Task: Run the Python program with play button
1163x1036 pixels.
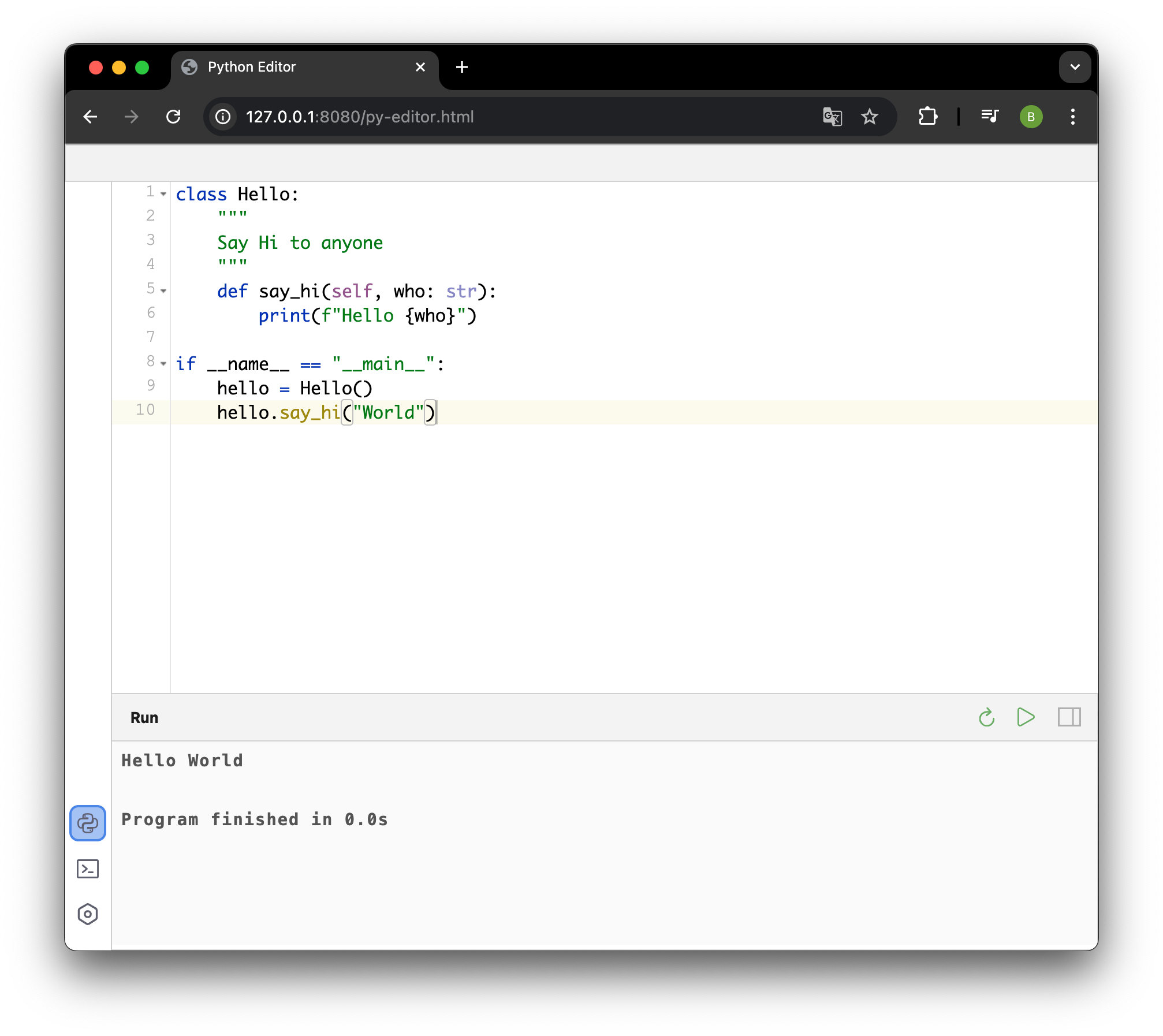Action: (x=1026, y=717)
